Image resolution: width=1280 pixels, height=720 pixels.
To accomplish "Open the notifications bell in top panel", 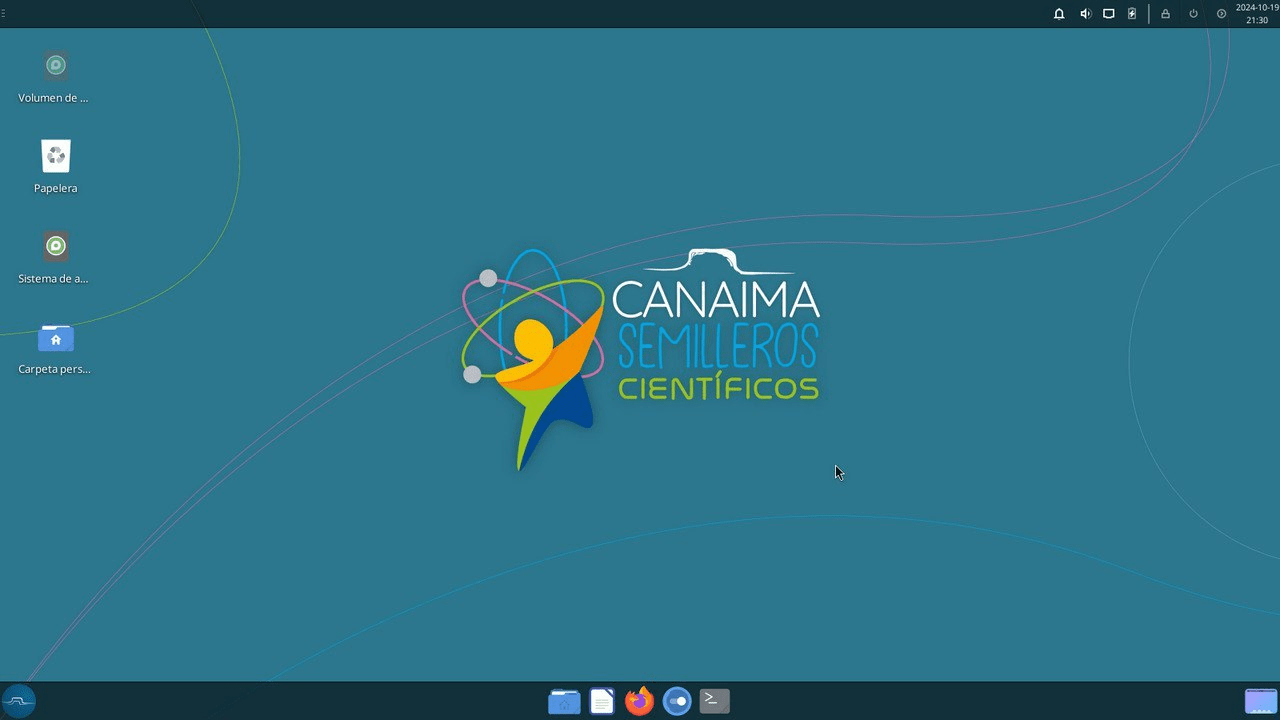I will click(x=1059, y=14).
